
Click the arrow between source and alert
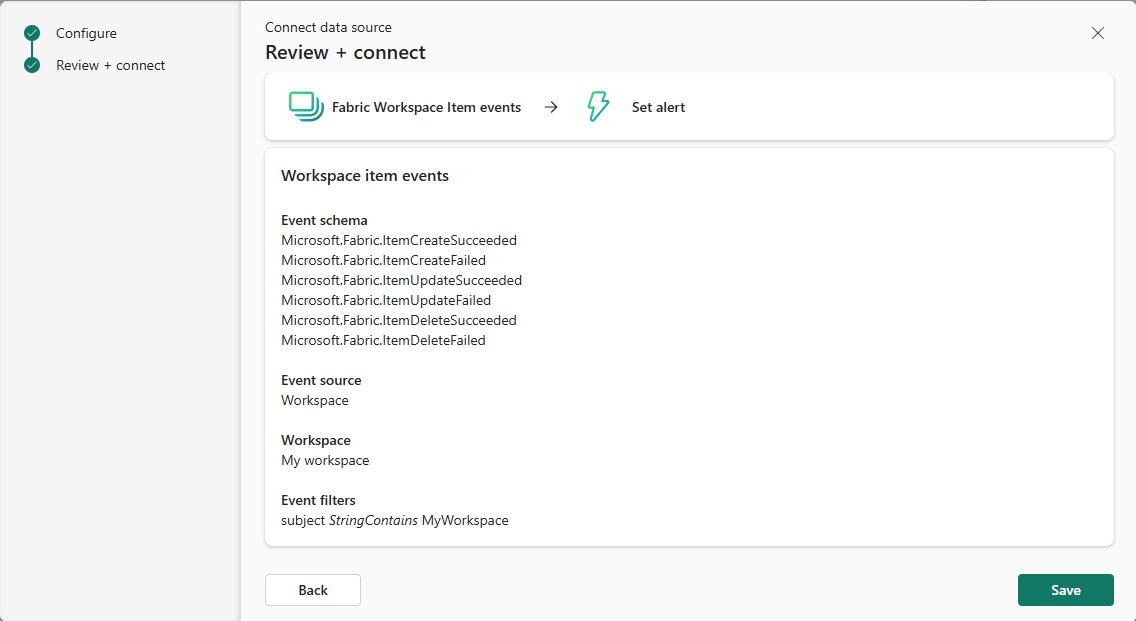551,107
